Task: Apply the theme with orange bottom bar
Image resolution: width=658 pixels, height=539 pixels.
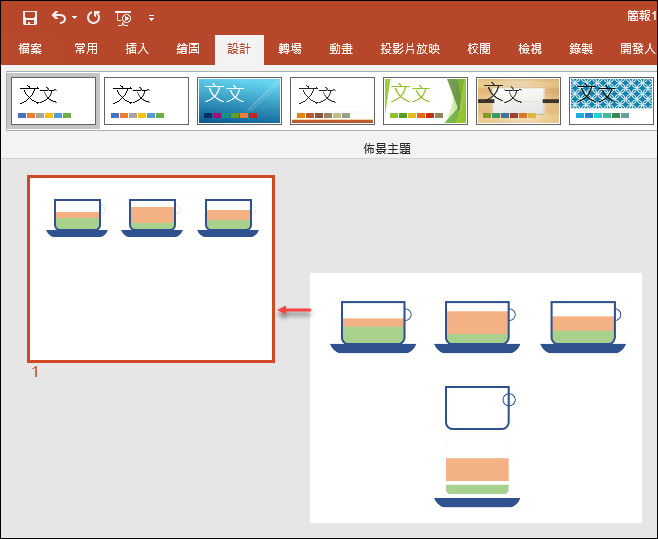Action: pos(332,101)
